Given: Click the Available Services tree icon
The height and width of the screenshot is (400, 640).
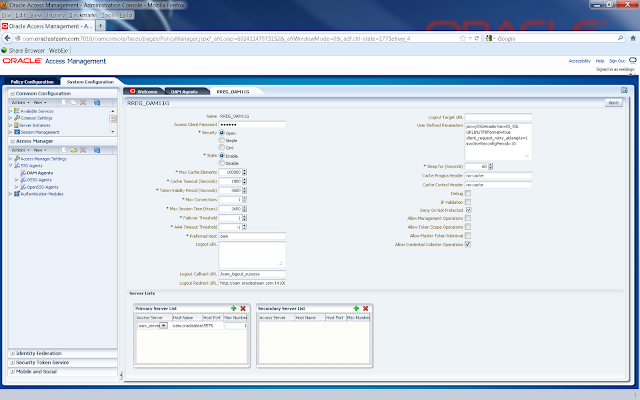Looking at the screenshot, I should coord(17,111).
